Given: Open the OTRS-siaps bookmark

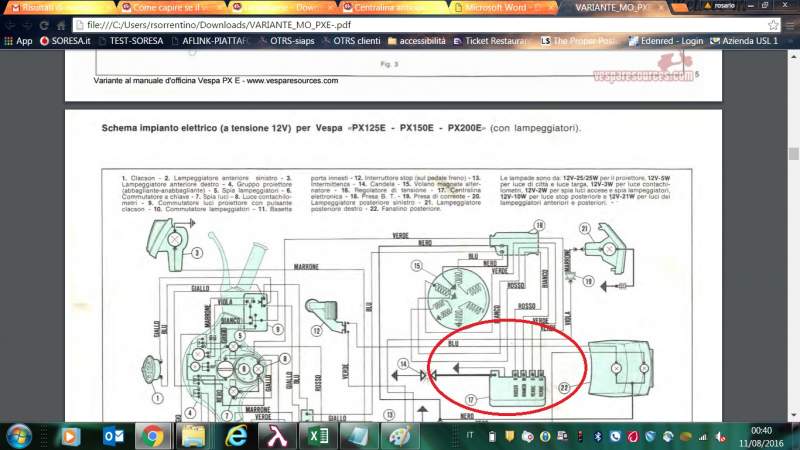Looking at the screenshot, I should coord(287,41).
